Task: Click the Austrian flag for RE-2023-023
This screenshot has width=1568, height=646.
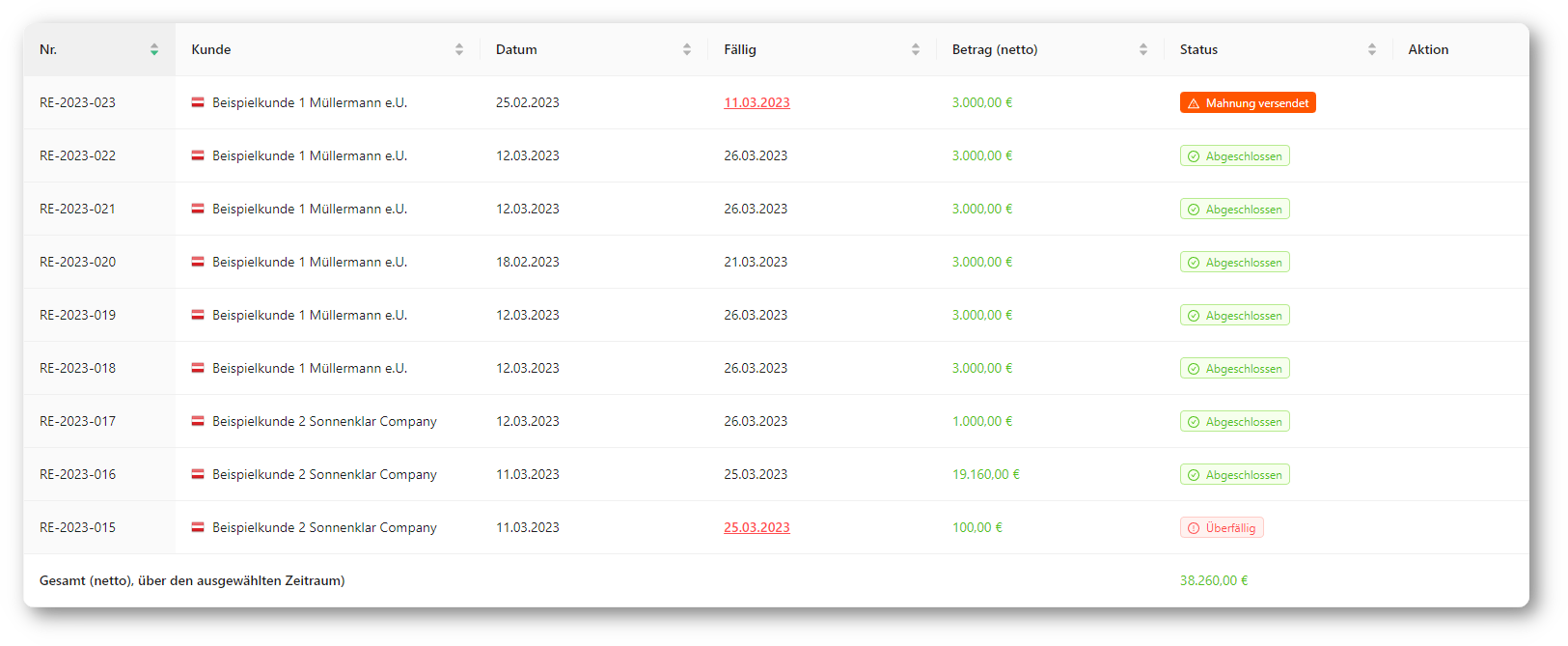Action: tap(198, 102)
